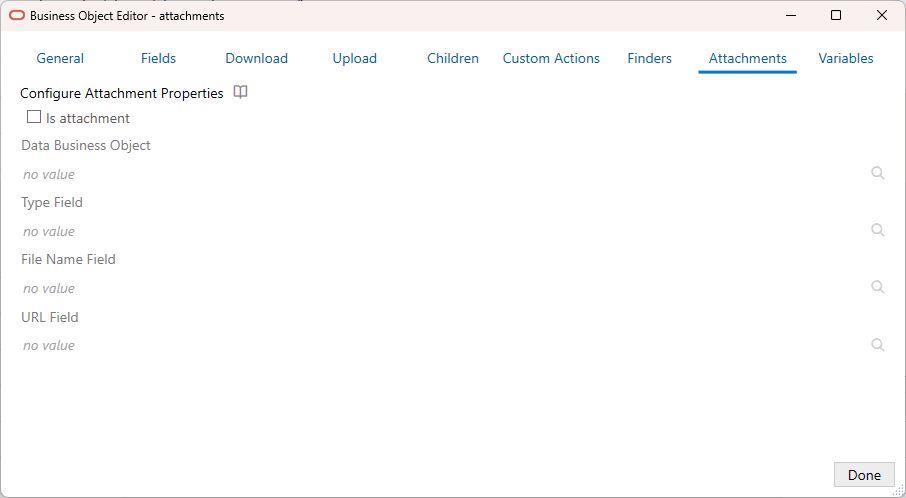
Task: Minimize the Business Object Editor window
Action: (790, 16)
